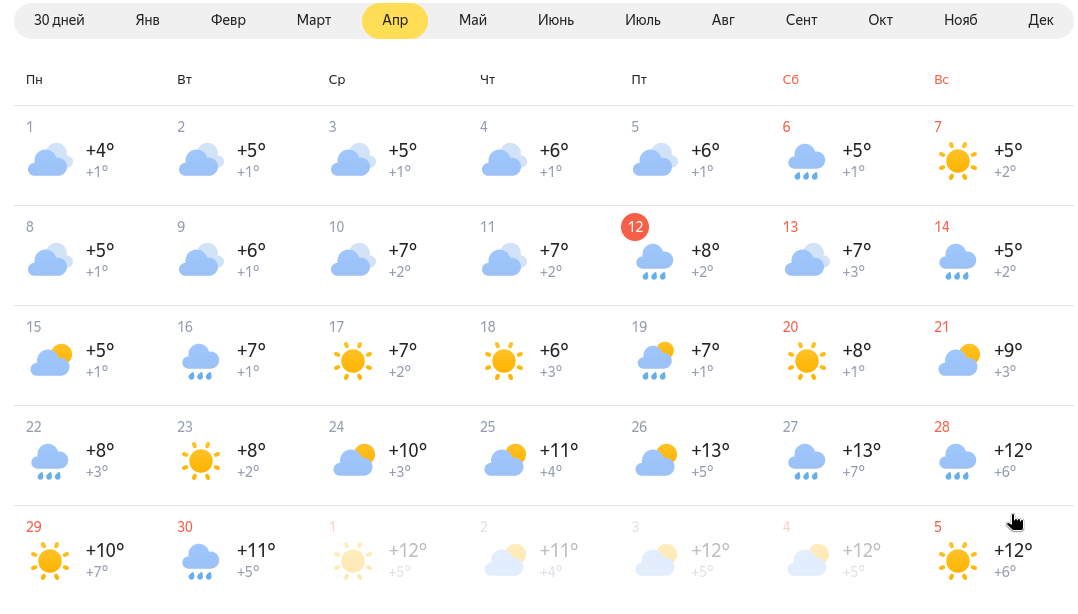
Task: Click the rain cloud icon on April 6
Action: click(806, 162)
